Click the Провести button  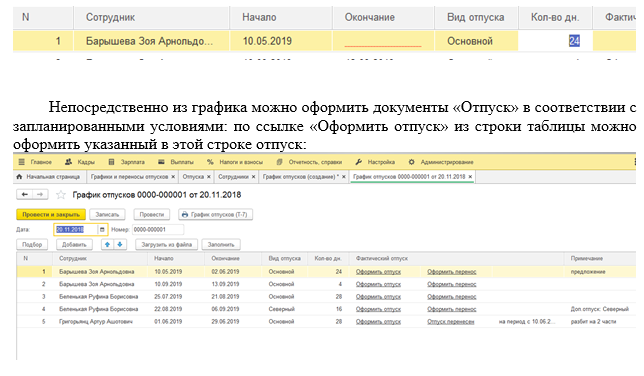click(x=152, y=215)
